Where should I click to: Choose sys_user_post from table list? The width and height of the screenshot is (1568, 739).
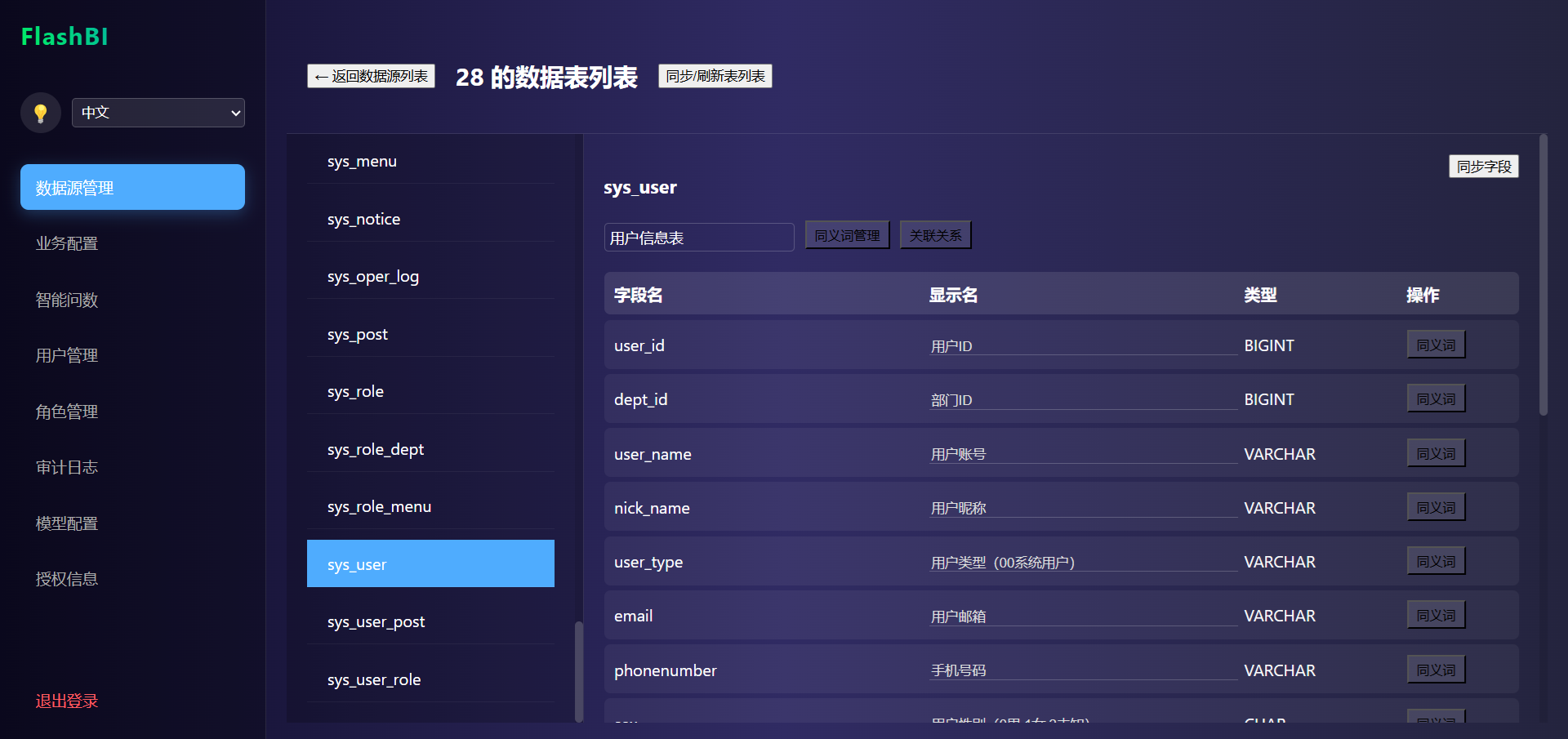click(376, 622)
